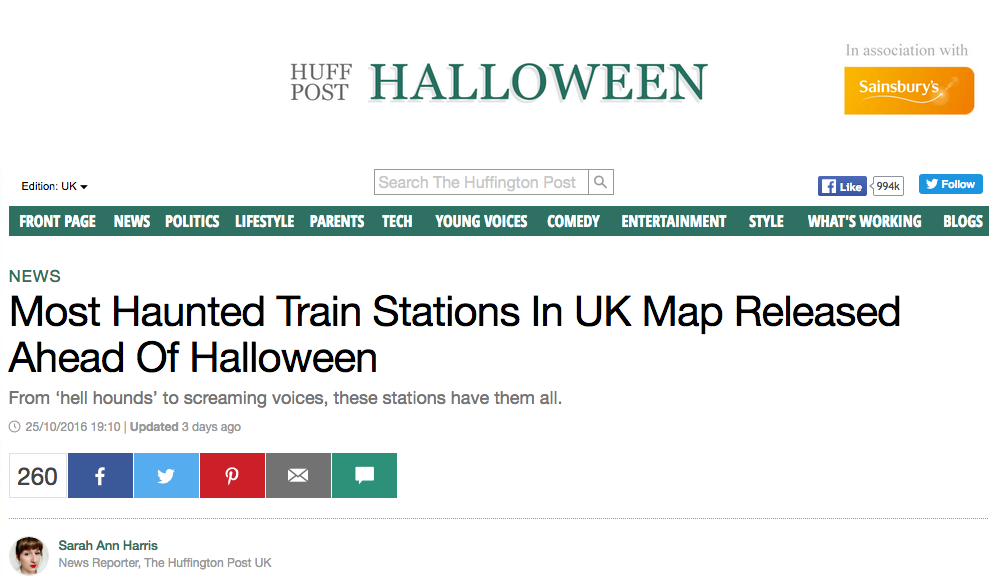The width and height of the screenshot is (992, 581).
Task: Go to YOUNG VOICES section
Action: 481,222
